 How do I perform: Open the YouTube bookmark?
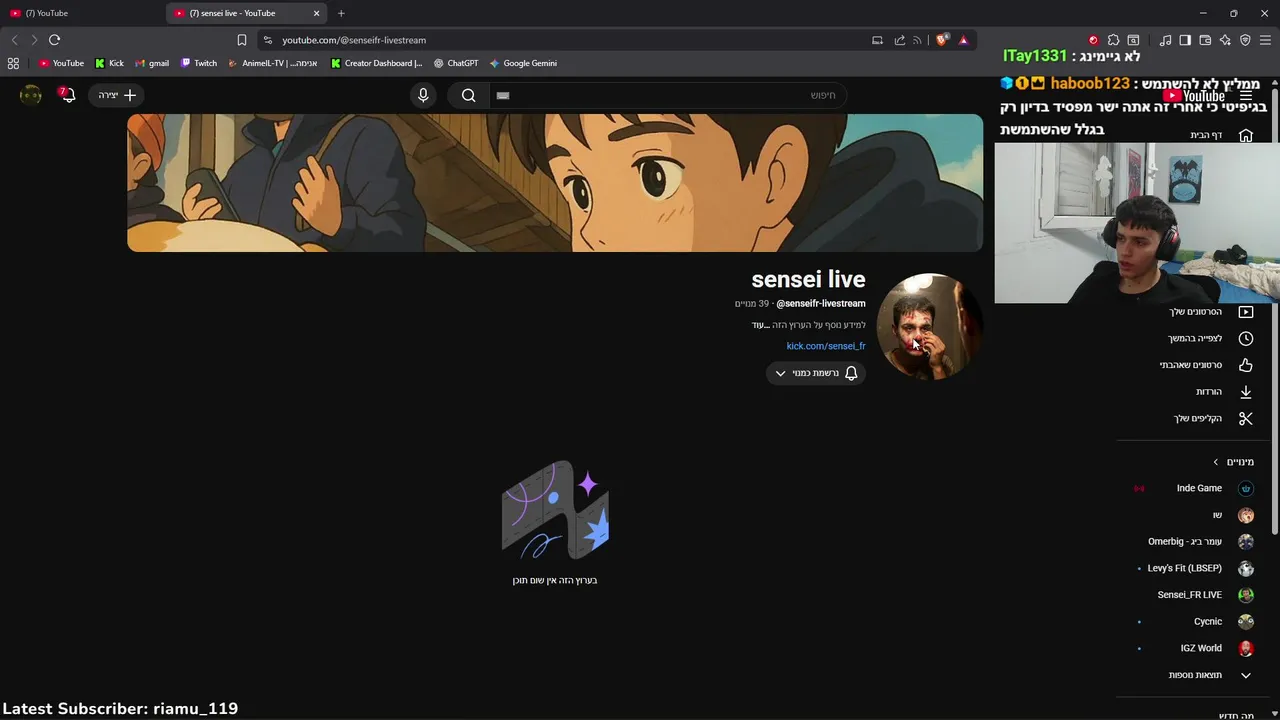[61, 63]
